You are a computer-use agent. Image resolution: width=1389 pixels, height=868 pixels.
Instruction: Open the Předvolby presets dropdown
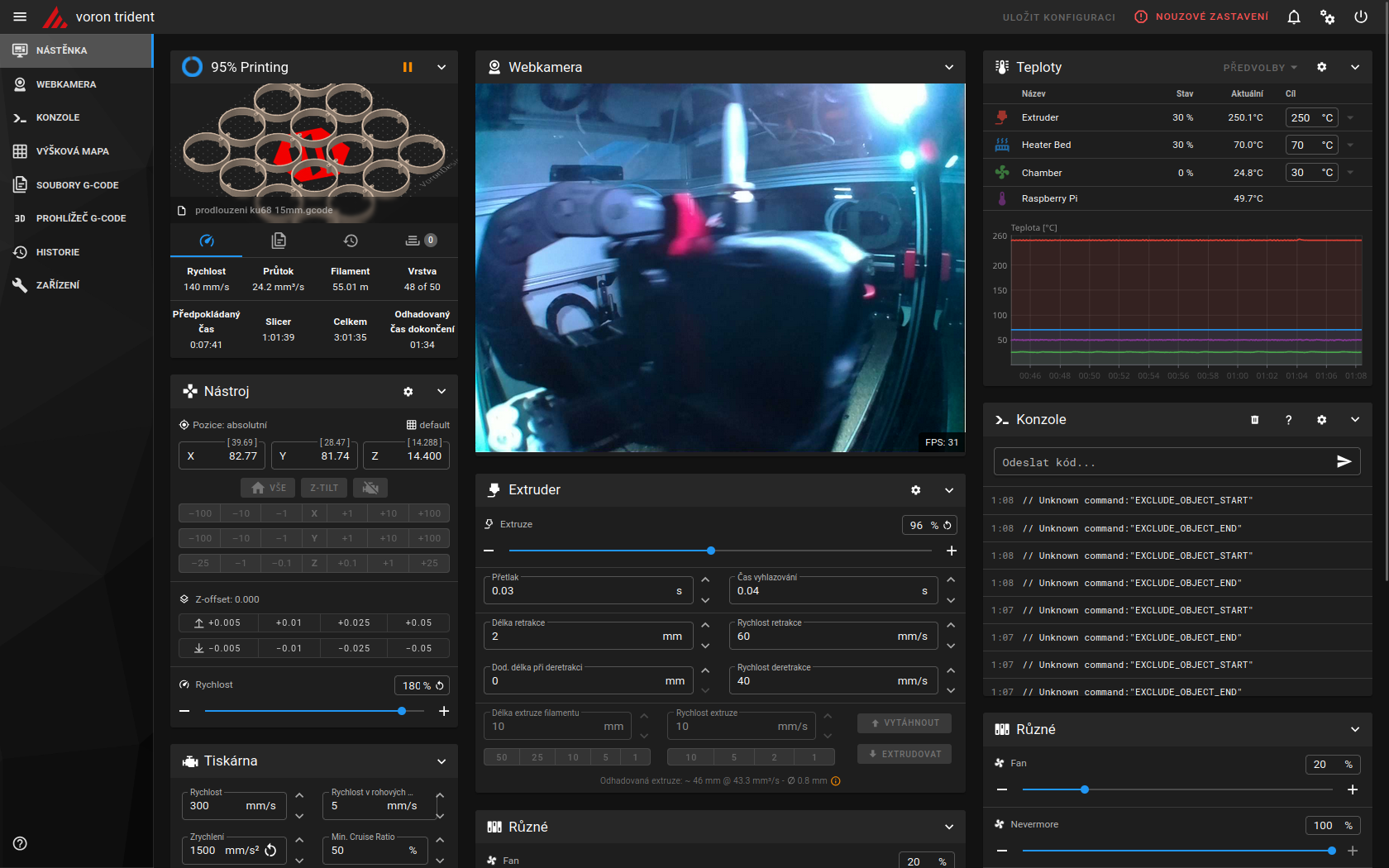(1260, 68)
